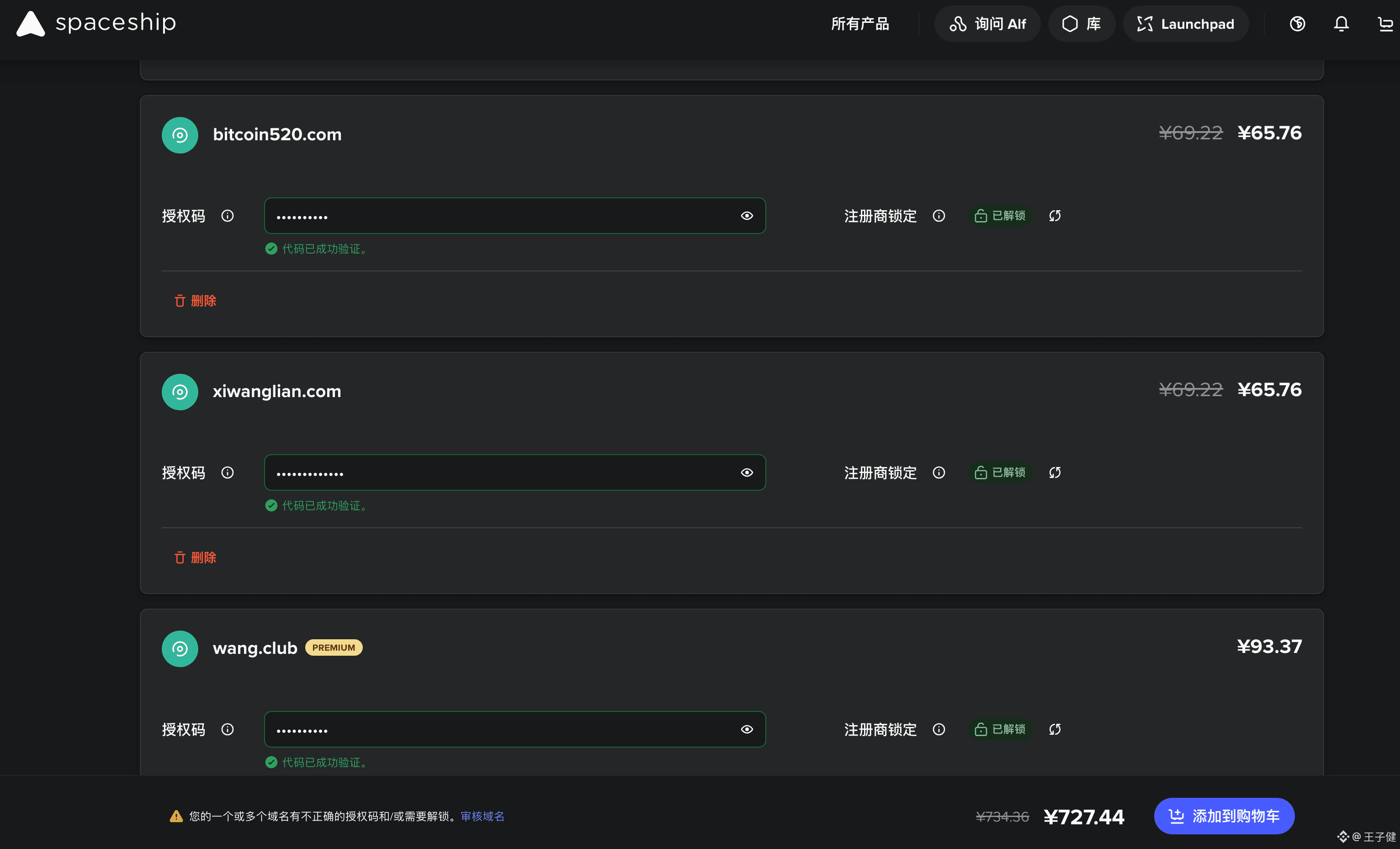Click auth code info icon for bitcoin520.com
Screen dimensions: 1400x849
227,216
